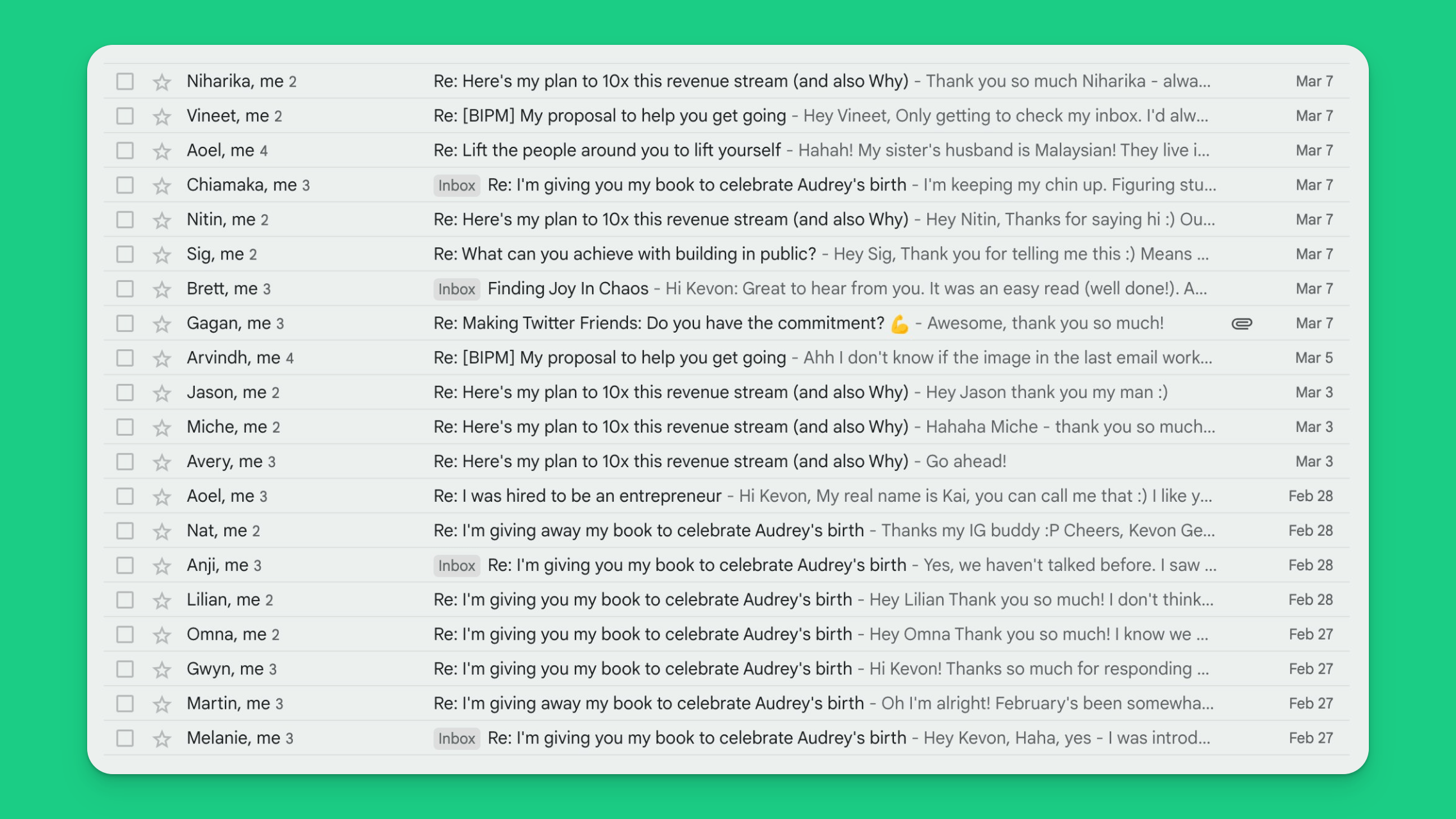Check the box for Jason's email

pos(125,393)
